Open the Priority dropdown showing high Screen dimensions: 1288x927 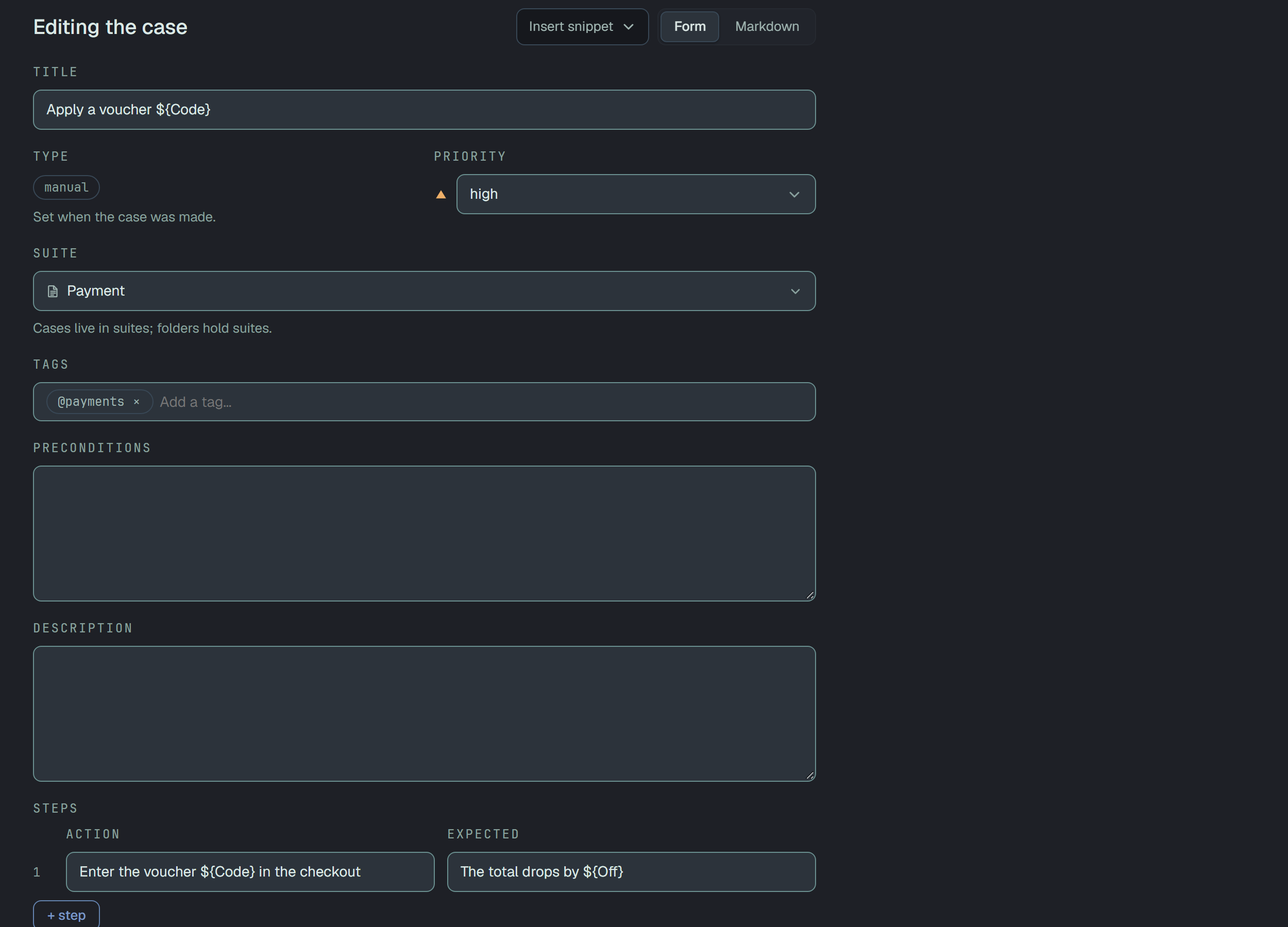pyautogui.click(x=635, y=194)
